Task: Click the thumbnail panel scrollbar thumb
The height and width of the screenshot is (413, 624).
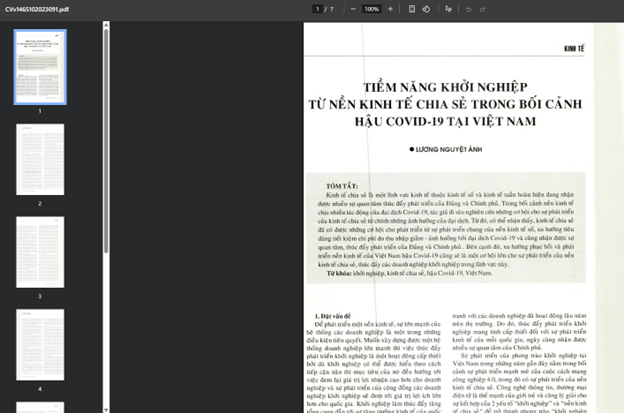Action: (106, 141)
